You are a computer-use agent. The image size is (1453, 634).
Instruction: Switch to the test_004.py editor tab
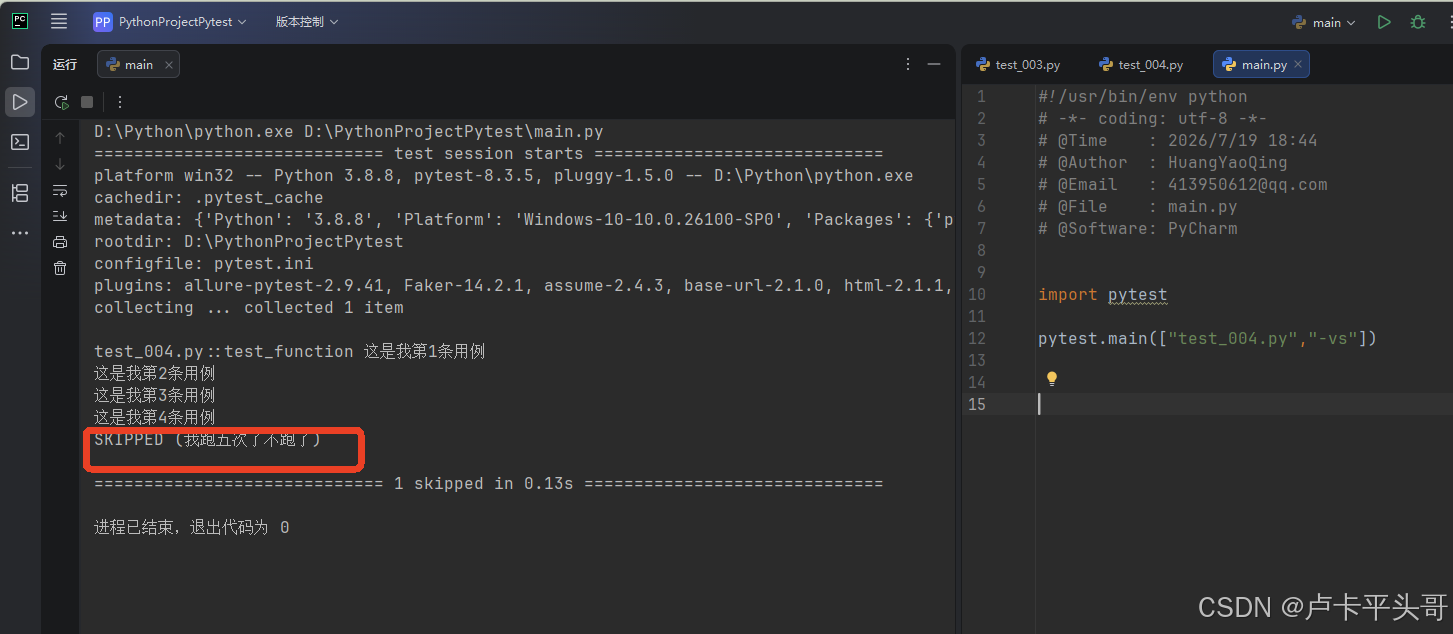click(x=1141, y=65)
